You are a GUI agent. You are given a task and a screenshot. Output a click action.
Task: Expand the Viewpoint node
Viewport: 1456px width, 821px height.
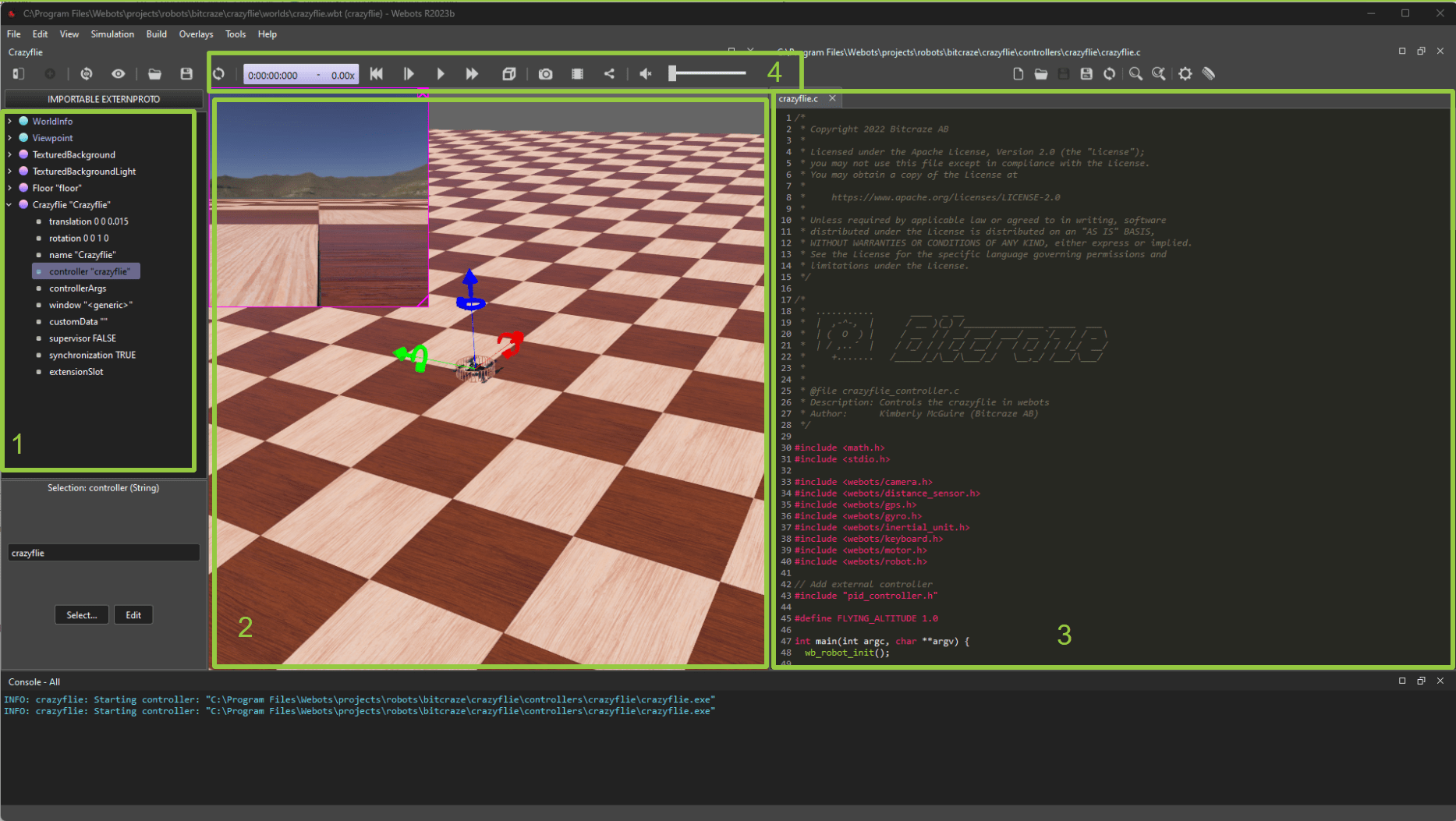[x=10, y=137]
